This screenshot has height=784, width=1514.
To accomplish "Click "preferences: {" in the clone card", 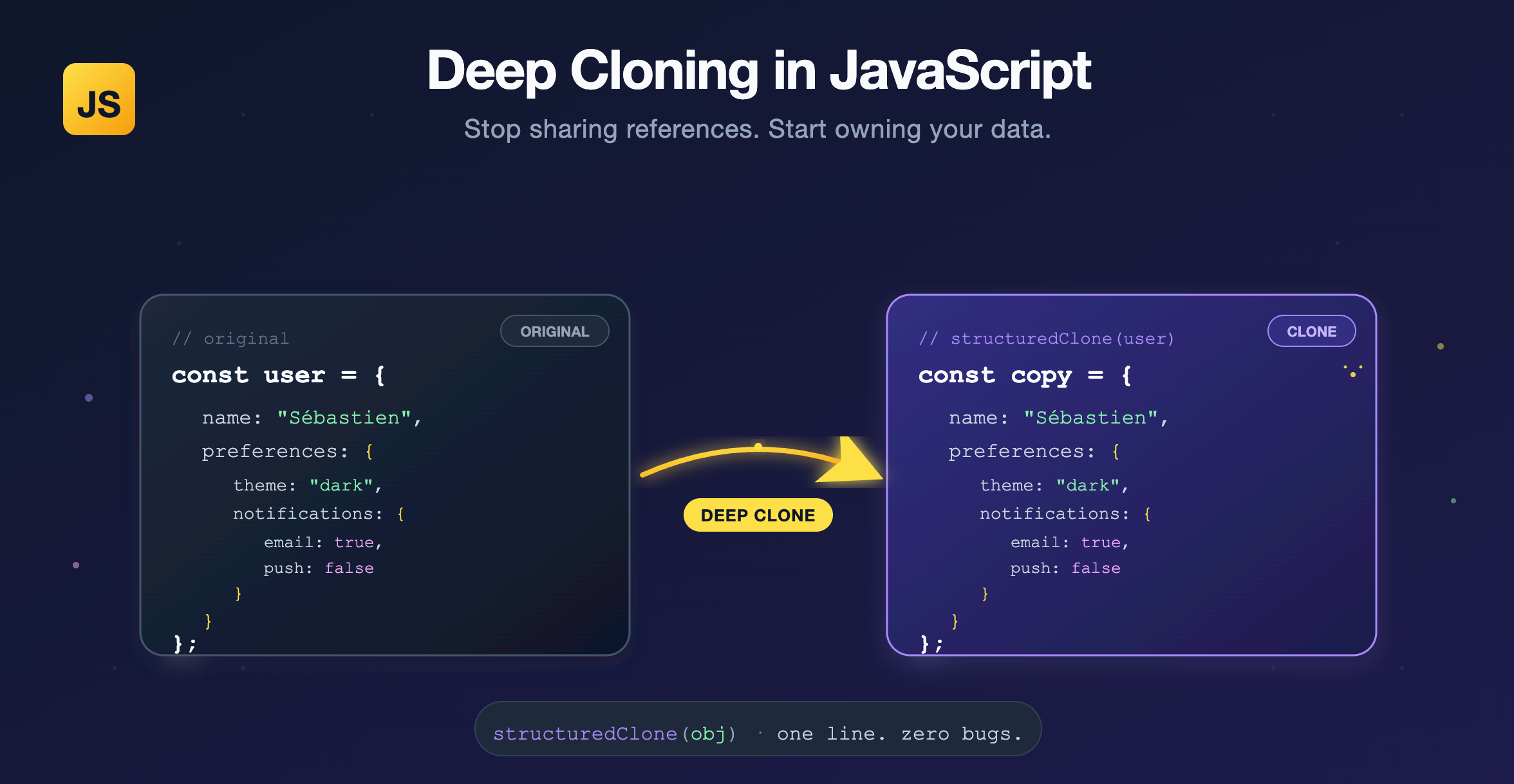I will 1034,452.
